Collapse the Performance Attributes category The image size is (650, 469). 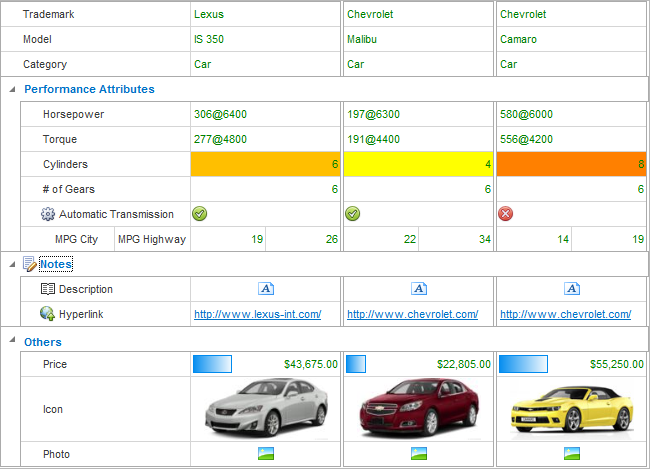(12, 89)
